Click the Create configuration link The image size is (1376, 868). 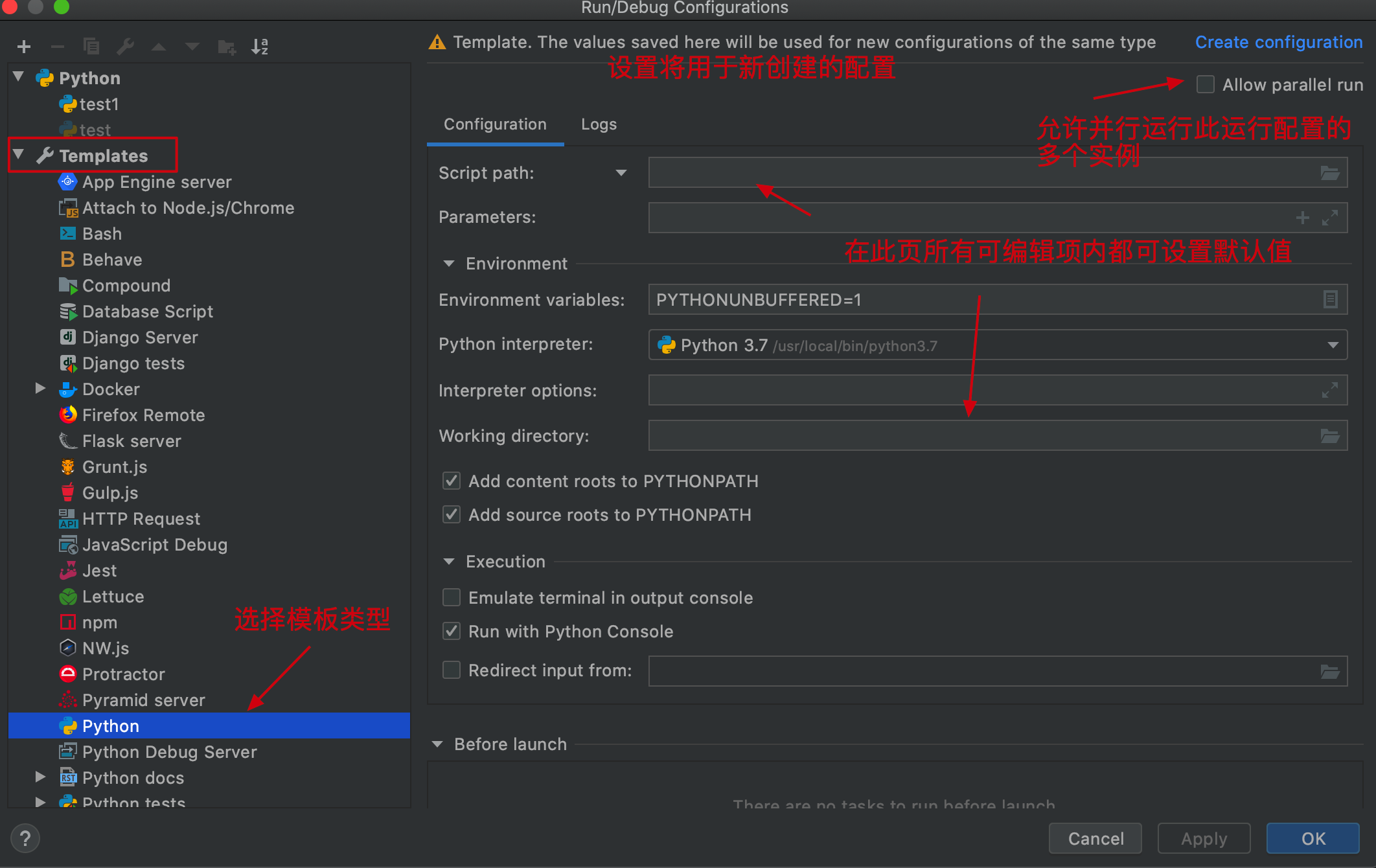coord(1279,42)
